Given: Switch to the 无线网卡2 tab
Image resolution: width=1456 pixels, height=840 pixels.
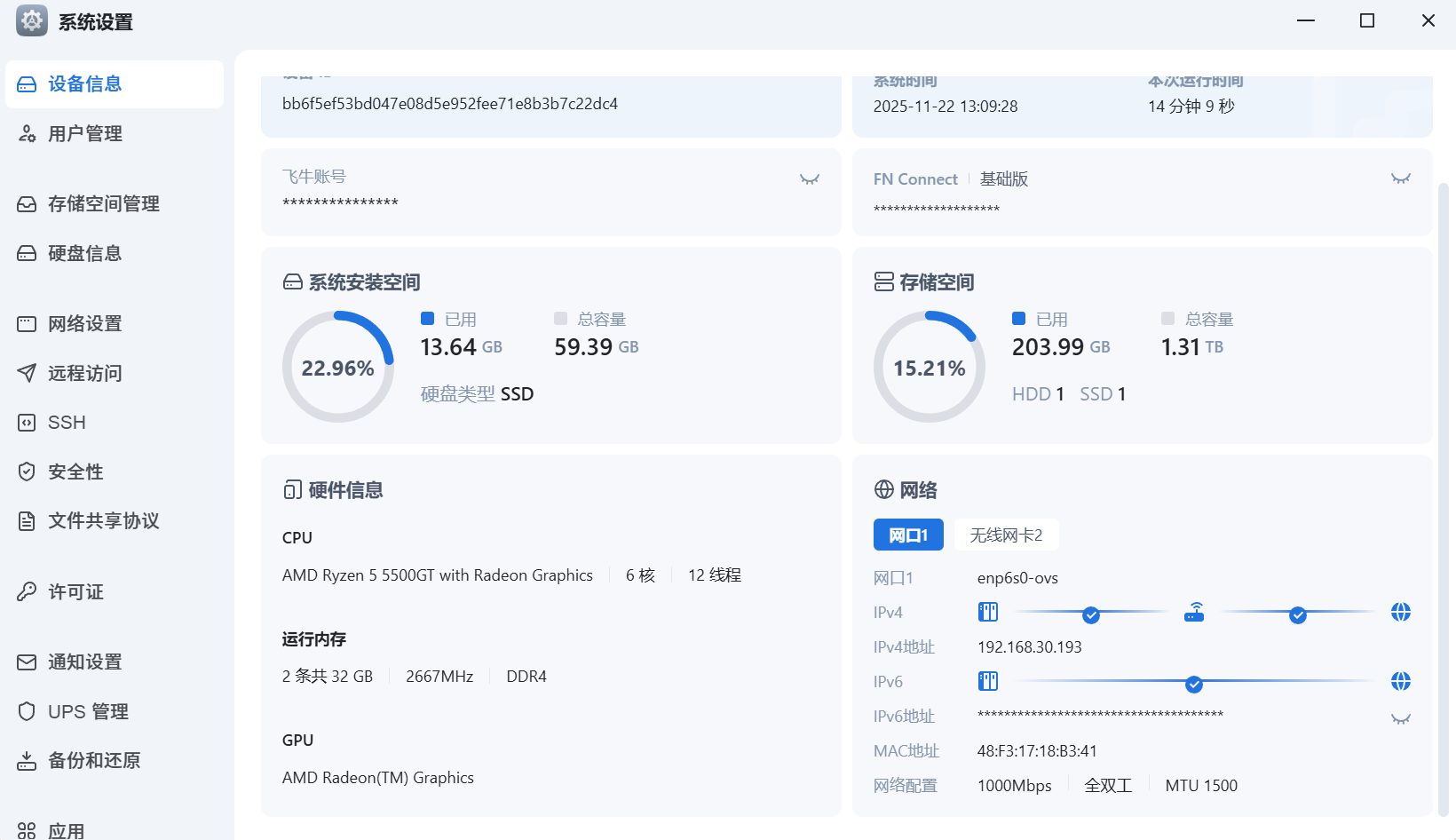Looking at the screenshot, I should pos(1006,535).
